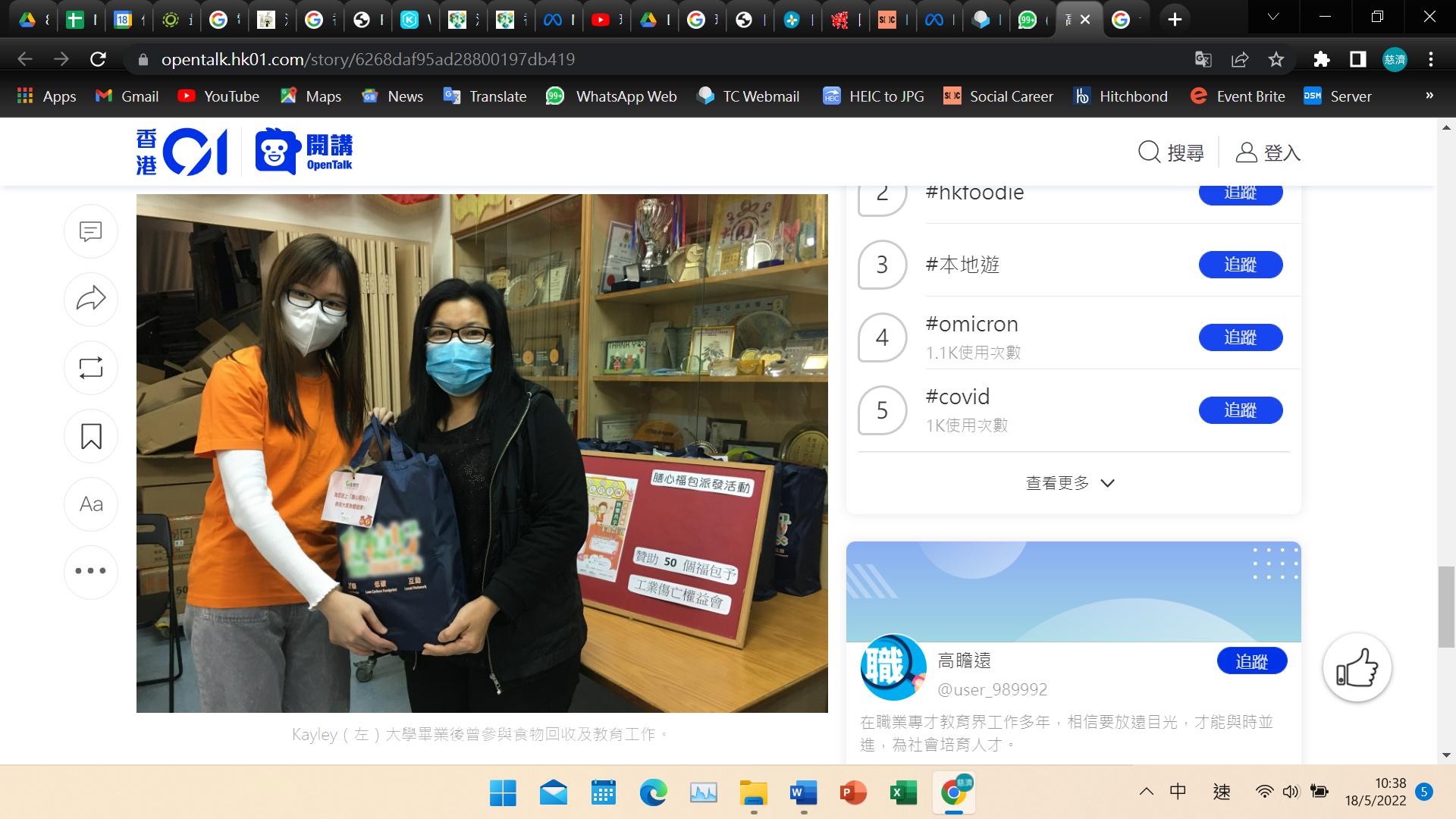Click the repost loop icon
1456x819 pixels.
[91, 368]
